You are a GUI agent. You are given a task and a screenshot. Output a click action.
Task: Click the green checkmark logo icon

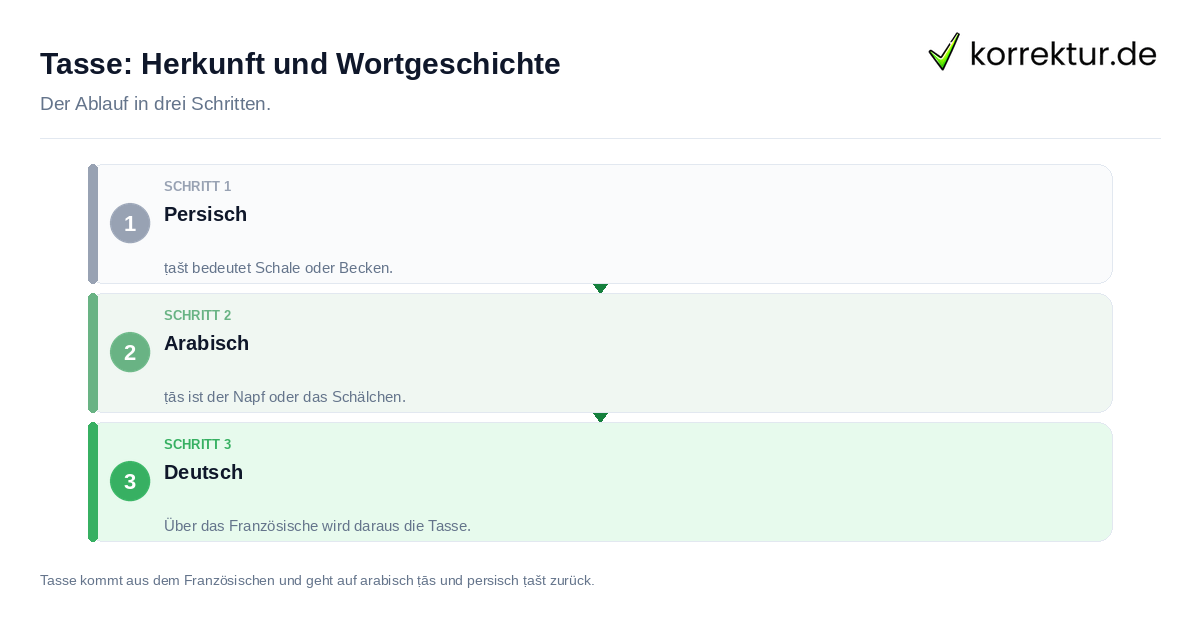pos(944,51)
